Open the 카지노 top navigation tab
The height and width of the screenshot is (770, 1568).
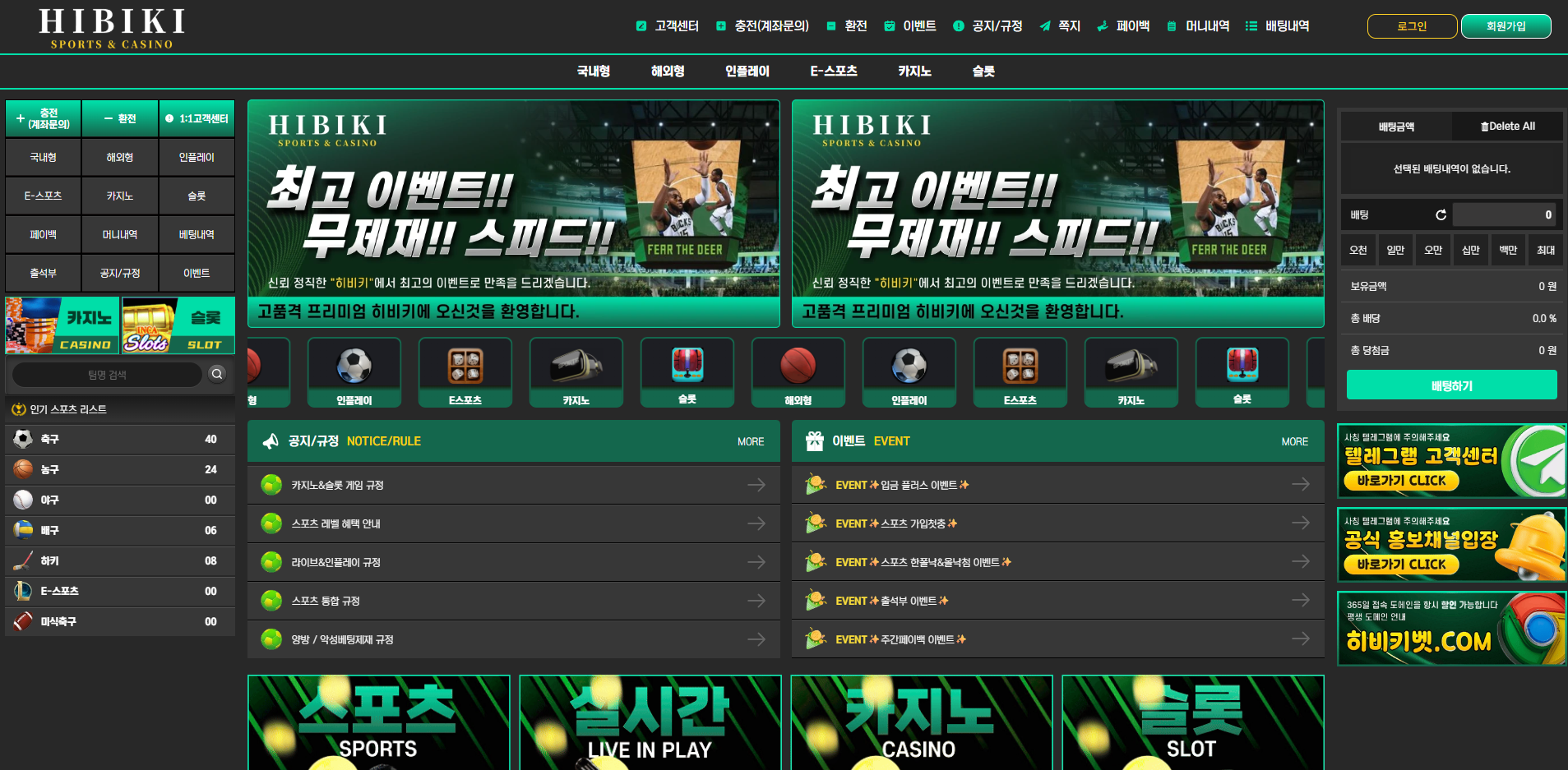914,71
